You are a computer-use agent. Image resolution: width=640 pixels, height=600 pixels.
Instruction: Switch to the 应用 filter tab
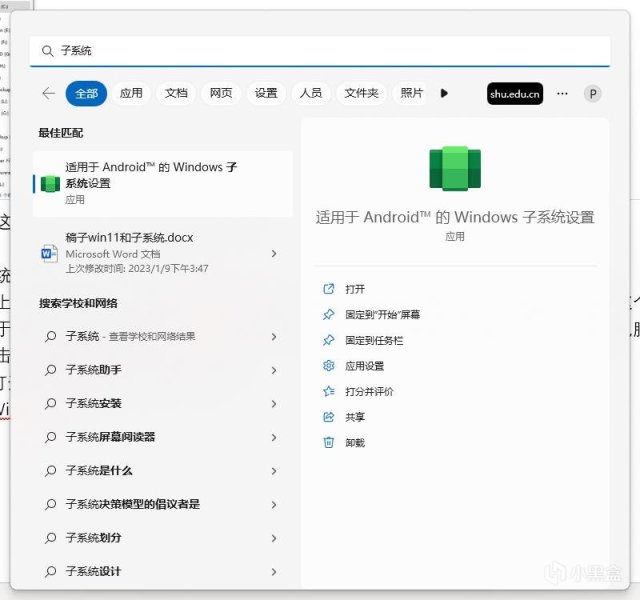coord(131,93)
